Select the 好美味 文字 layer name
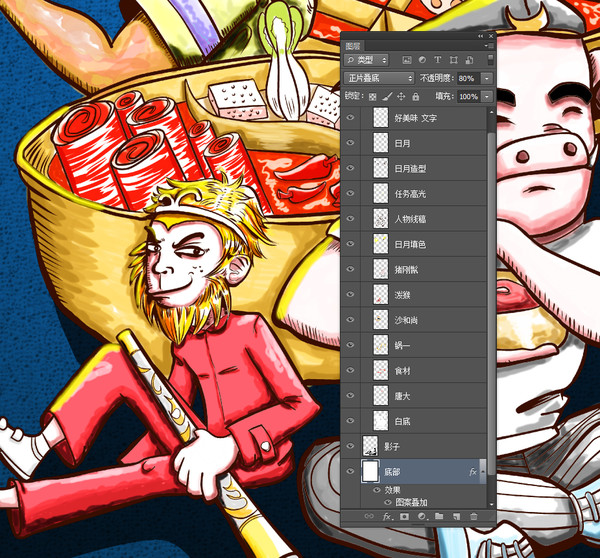Image resolution: width=600 pixels, height=558 pixels. pos(416,118)
